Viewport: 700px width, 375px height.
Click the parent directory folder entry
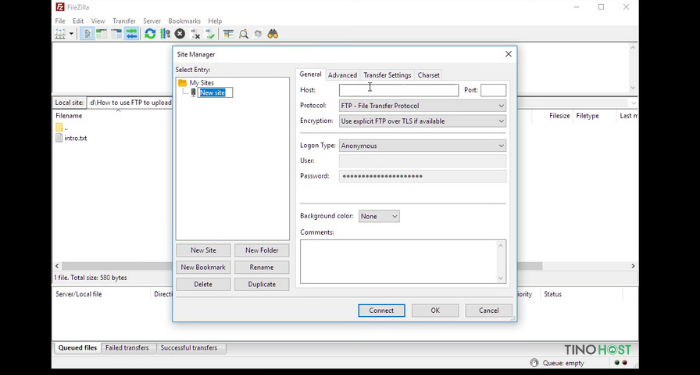(x=62, y=128)
